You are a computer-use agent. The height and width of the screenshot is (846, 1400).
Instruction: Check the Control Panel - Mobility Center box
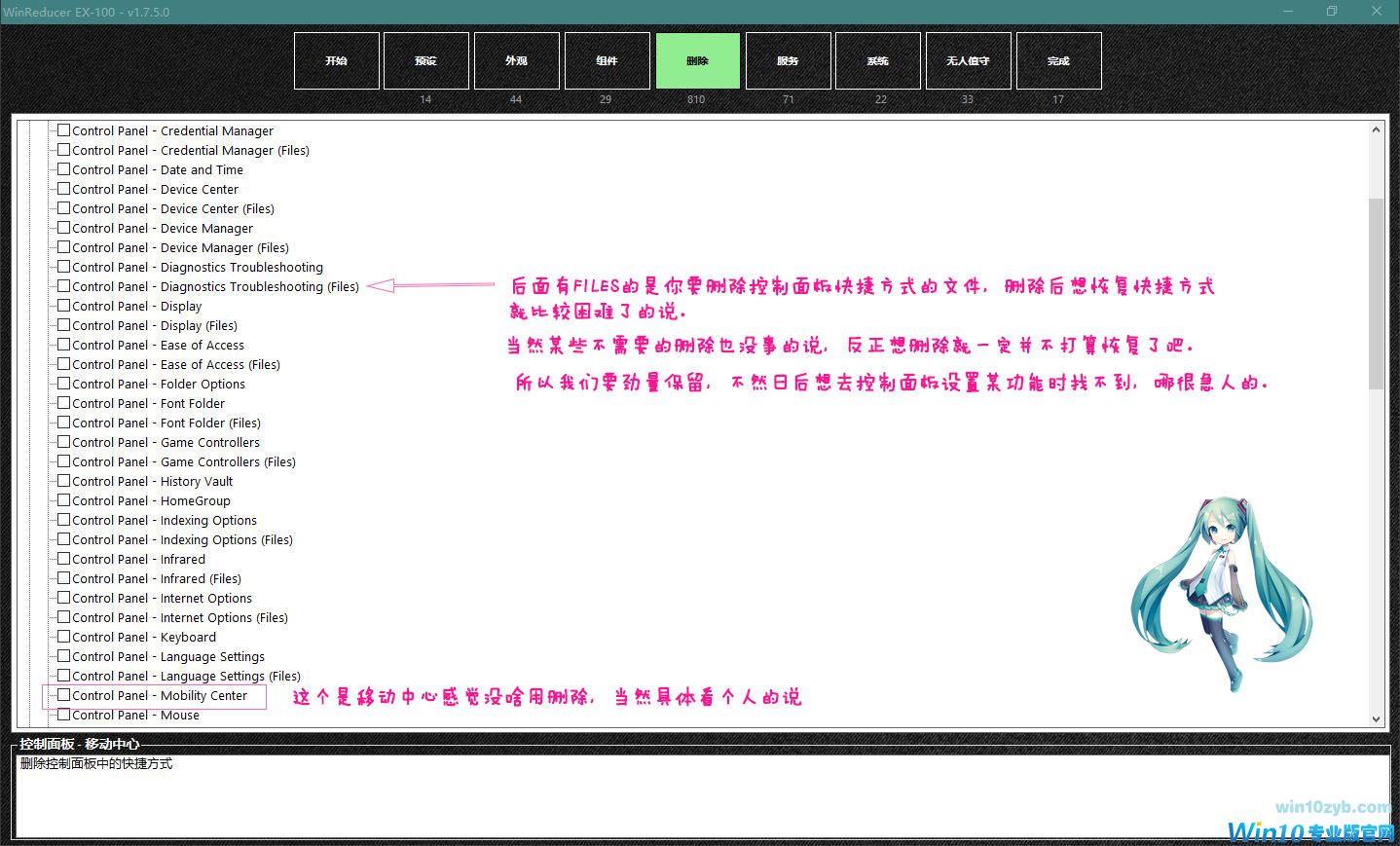[63, 695]
